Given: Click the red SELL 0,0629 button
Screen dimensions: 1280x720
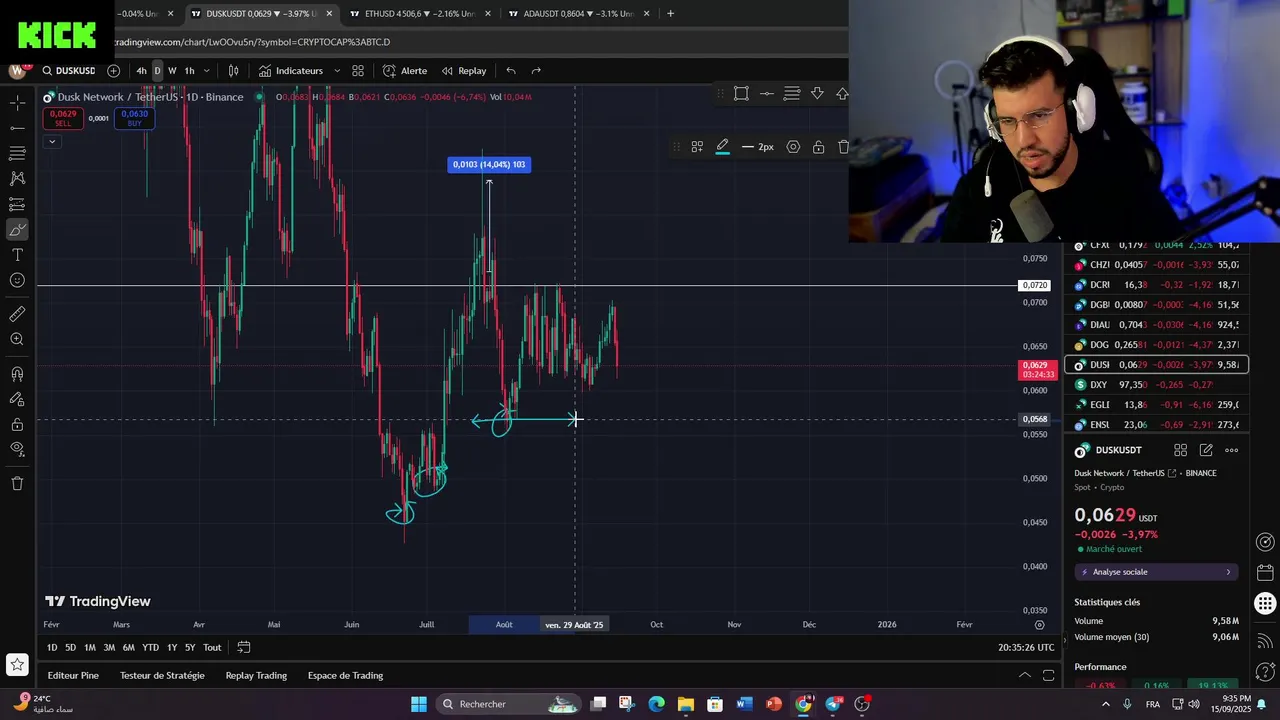Looking at the screenshot, I should tap(63, 118).
